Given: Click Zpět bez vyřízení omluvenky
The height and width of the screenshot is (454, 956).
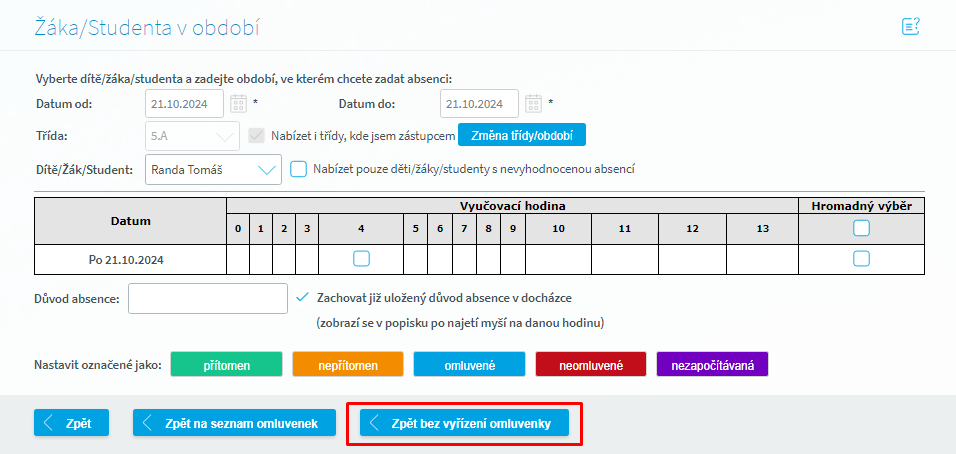Looking at the screenshot, I should [x=464, y=423].
